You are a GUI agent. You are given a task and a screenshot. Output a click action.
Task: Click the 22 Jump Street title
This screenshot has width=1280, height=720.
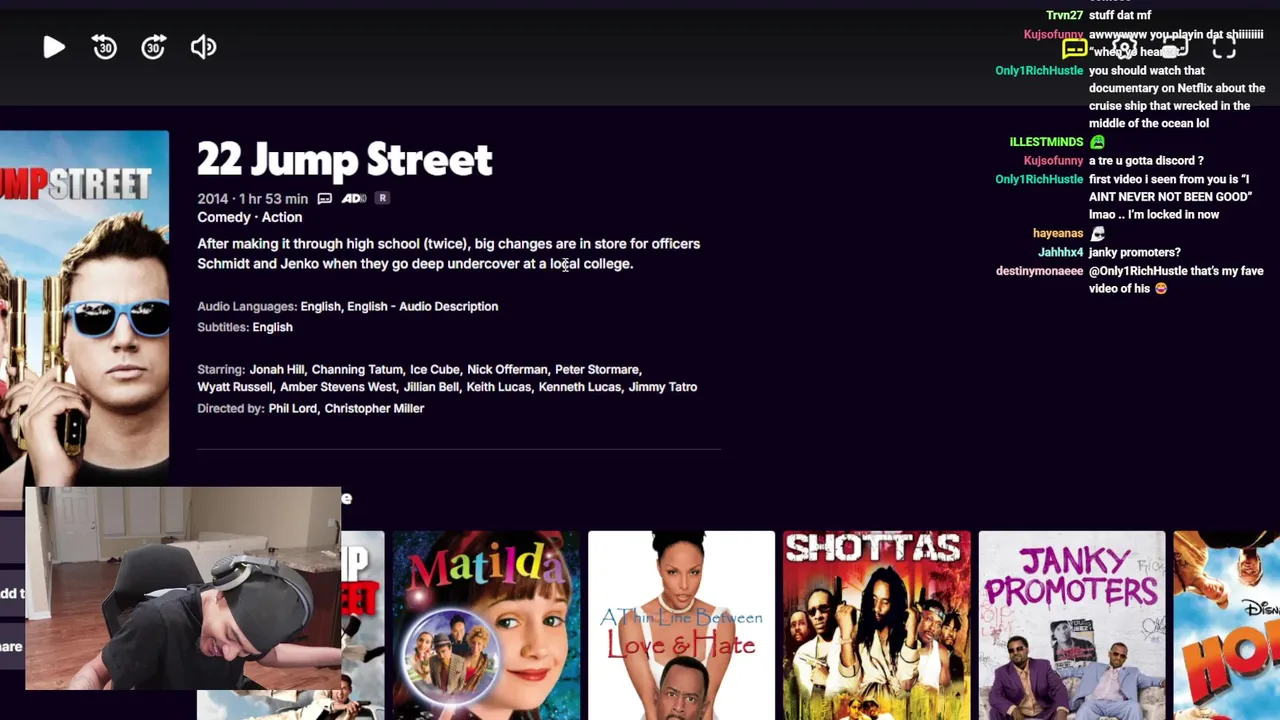click(x=345, y=159)
